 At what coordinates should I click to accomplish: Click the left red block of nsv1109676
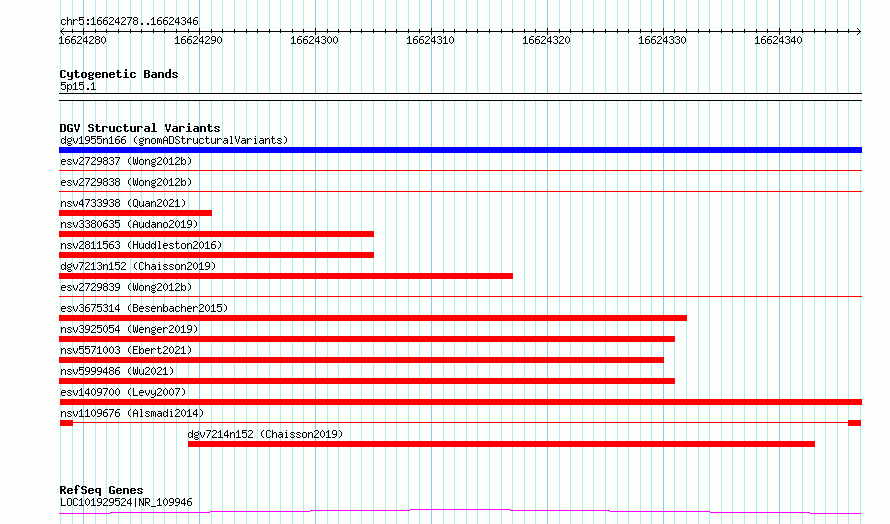pos(66,423)
